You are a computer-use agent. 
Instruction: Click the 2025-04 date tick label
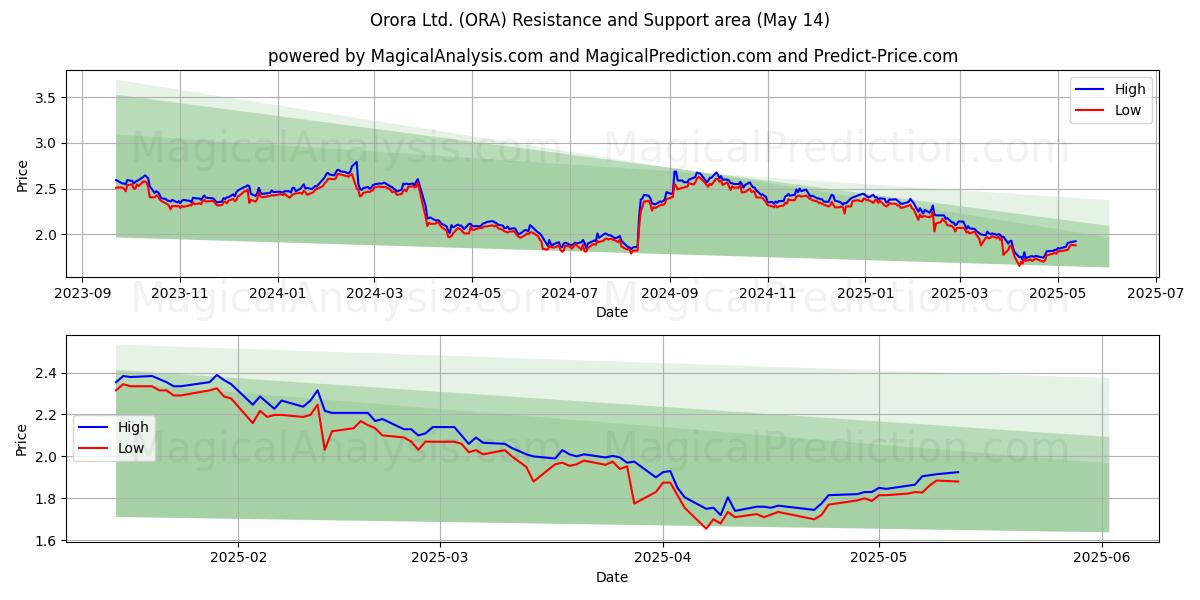click(663, 559)
